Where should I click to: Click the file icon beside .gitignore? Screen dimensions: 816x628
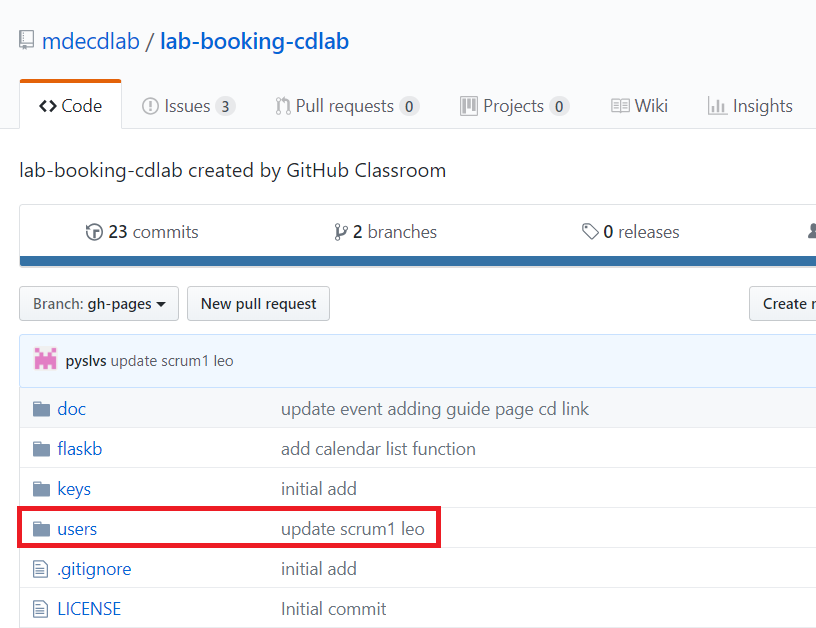[41, 569]
